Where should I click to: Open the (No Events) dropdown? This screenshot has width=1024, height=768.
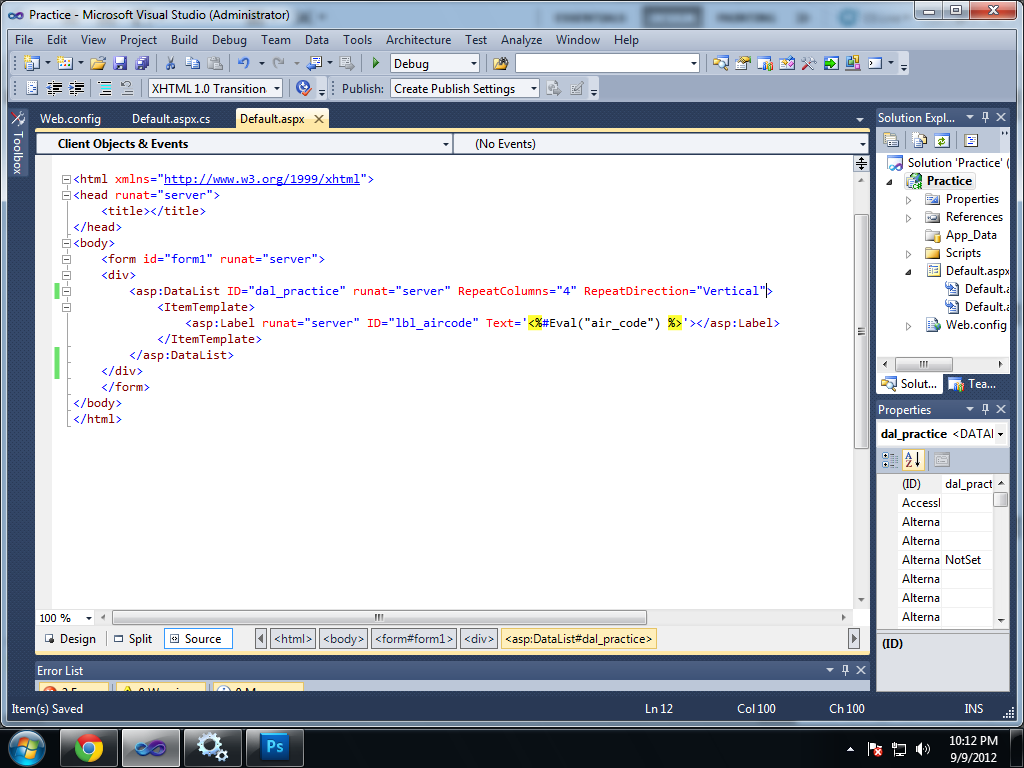(863, 144)
